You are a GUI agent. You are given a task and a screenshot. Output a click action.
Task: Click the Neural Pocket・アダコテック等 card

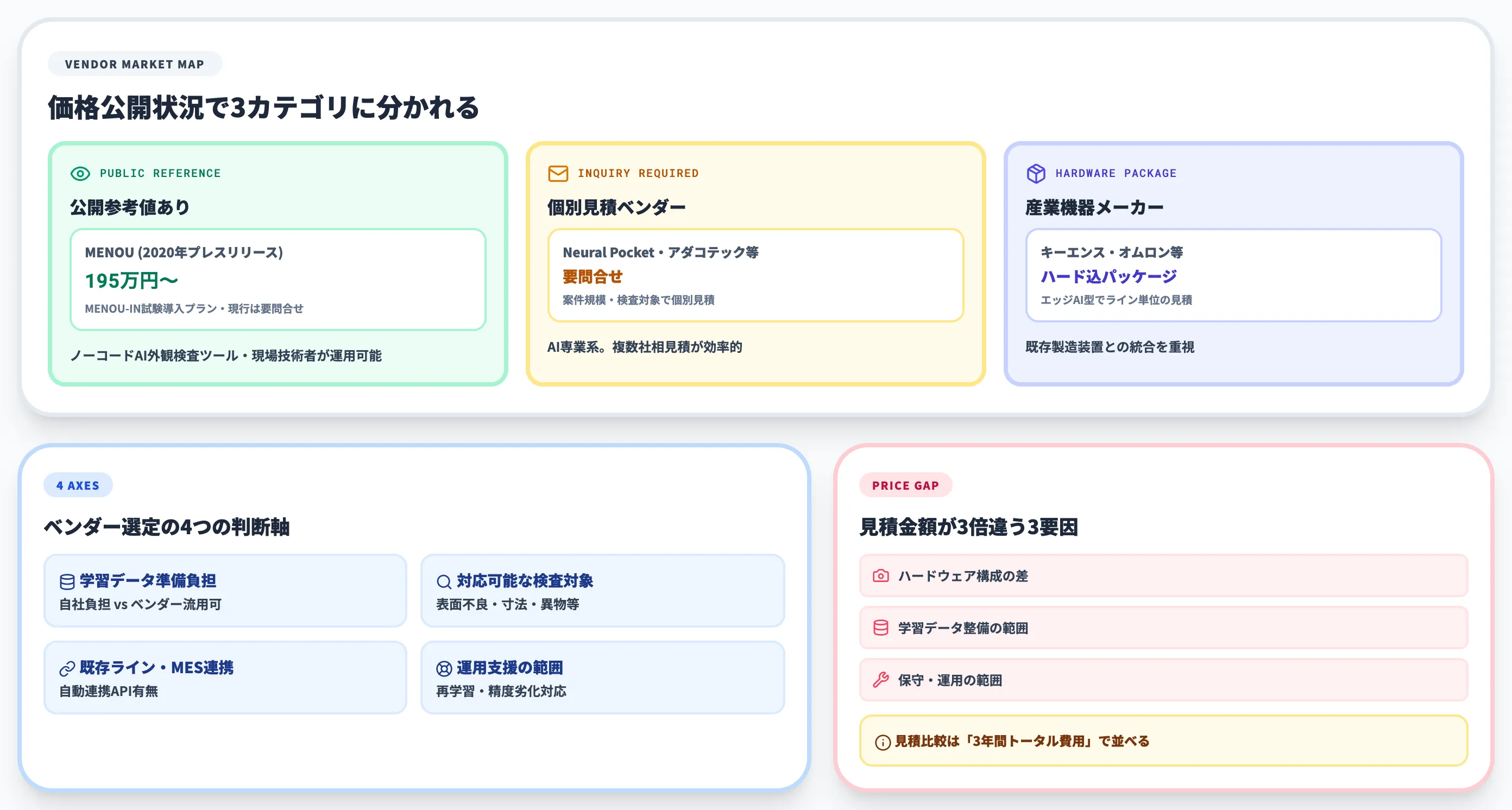(x=755, y=276)
